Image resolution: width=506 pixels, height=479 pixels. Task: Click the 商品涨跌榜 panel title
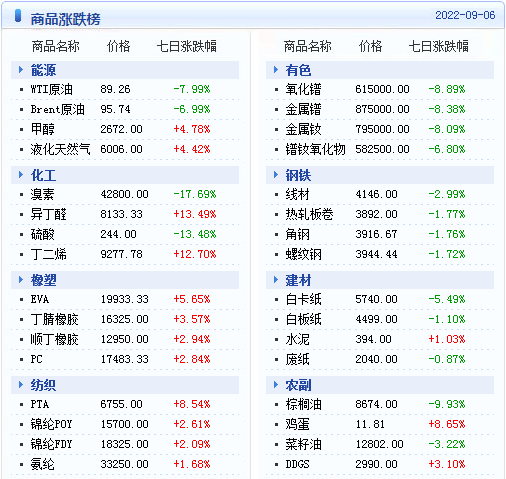pyautogui.click(x=65, y=19)
